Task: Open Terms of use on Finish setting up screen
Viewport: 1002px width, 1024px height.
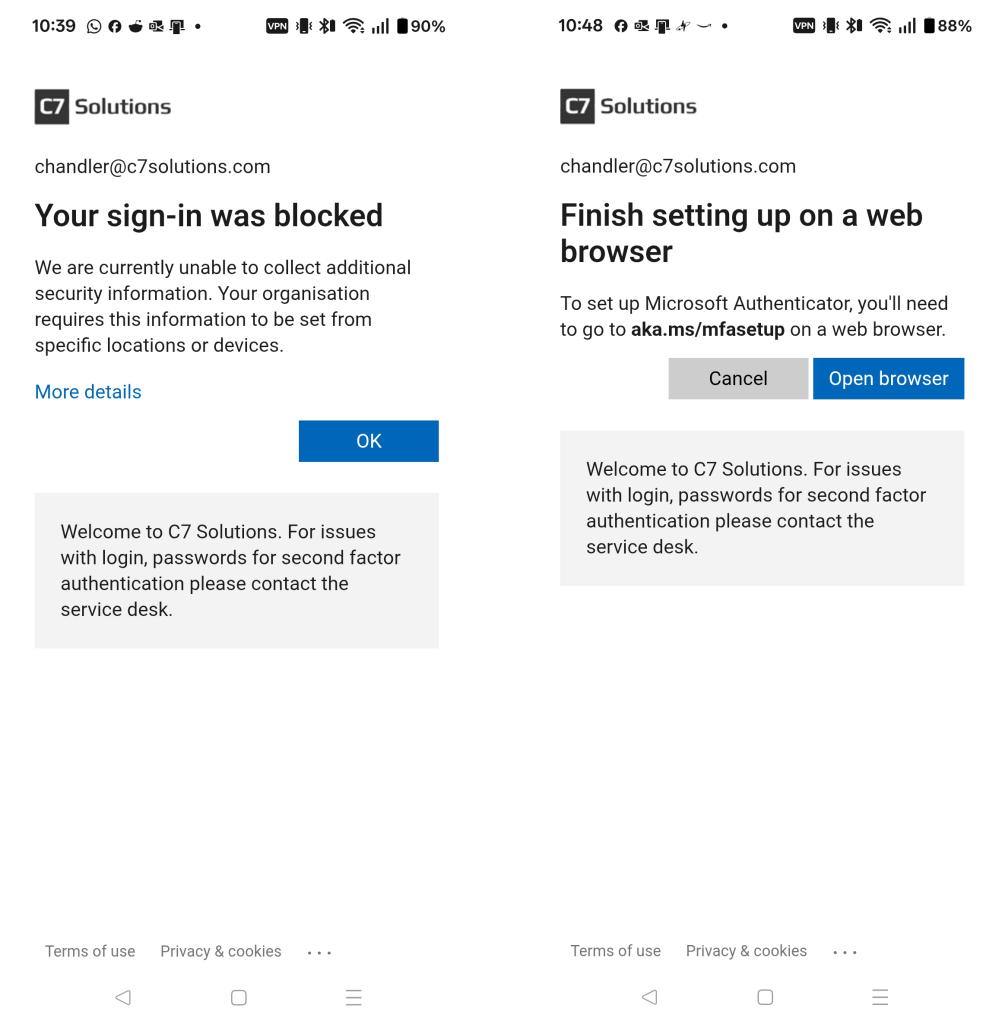Action: [616, 951]
